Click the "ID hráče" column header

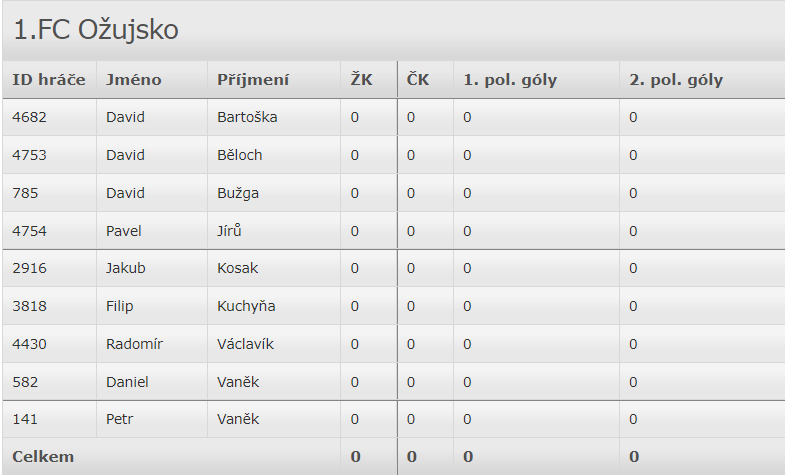click(x=48, y=80)
